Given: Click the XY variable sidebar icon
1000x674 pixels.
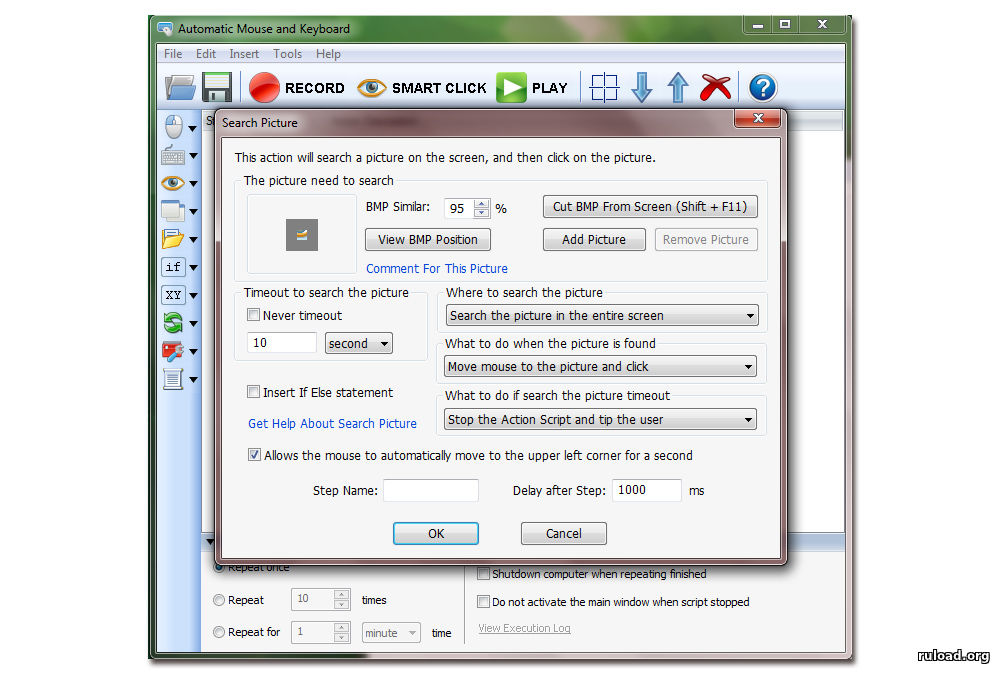Looking at the screenshot, I should 173,295.
